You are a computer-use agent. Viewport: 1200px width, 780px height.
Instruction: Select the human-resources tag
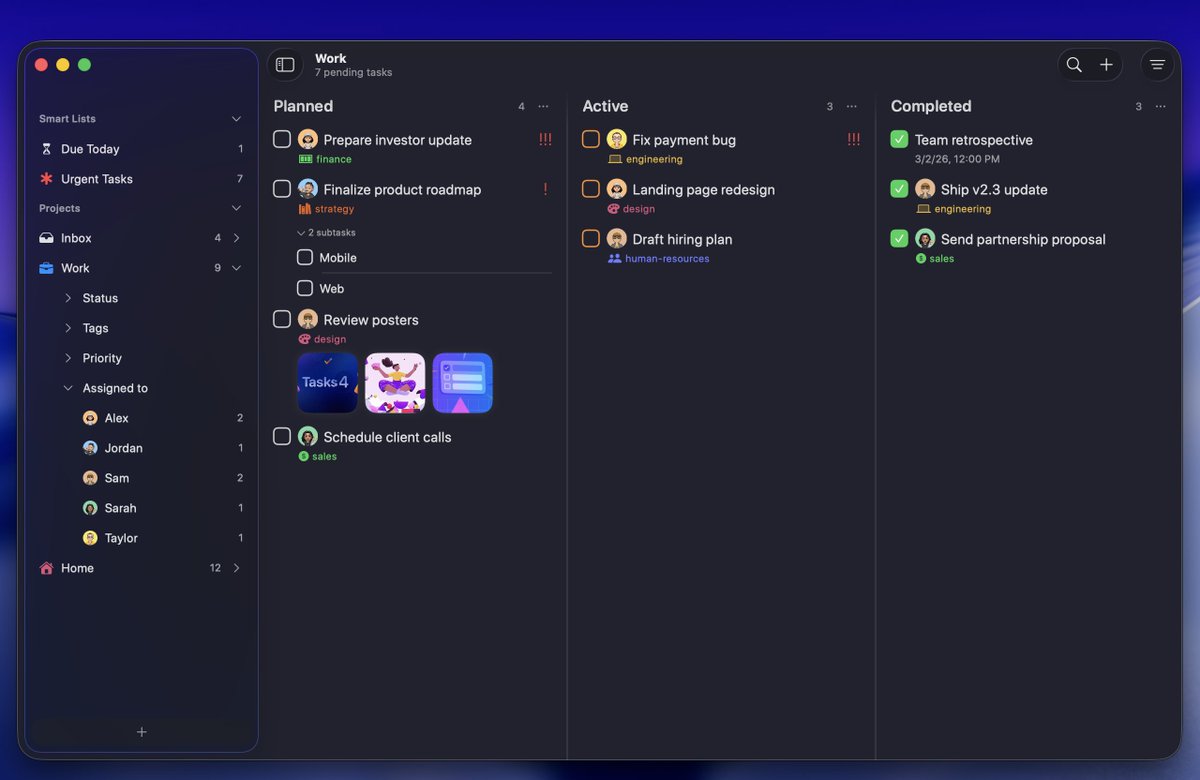pyautogui.click(x=659, y=258)
